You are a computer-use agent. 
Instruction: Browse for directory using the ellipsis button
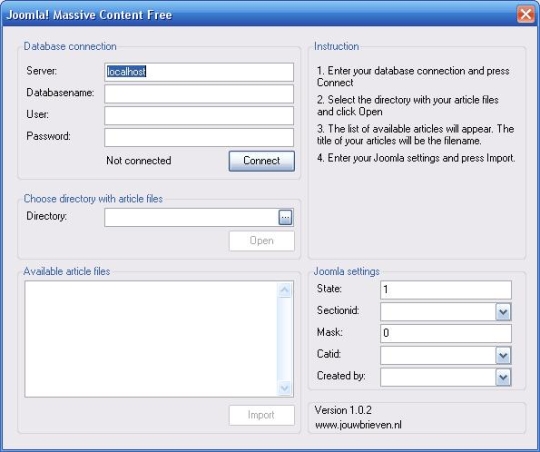[x=285, y=217]
